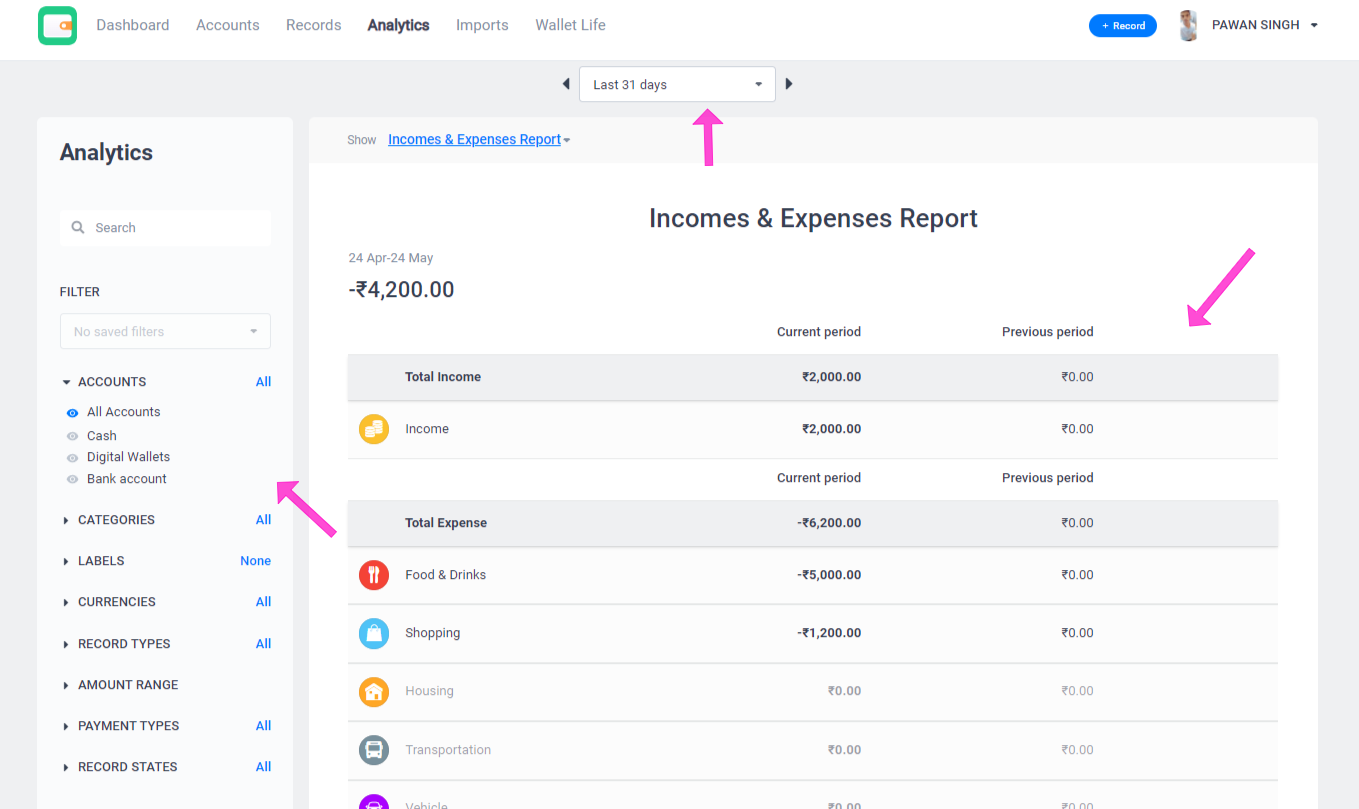Toggle Bank account visibility

pos(72,479)
